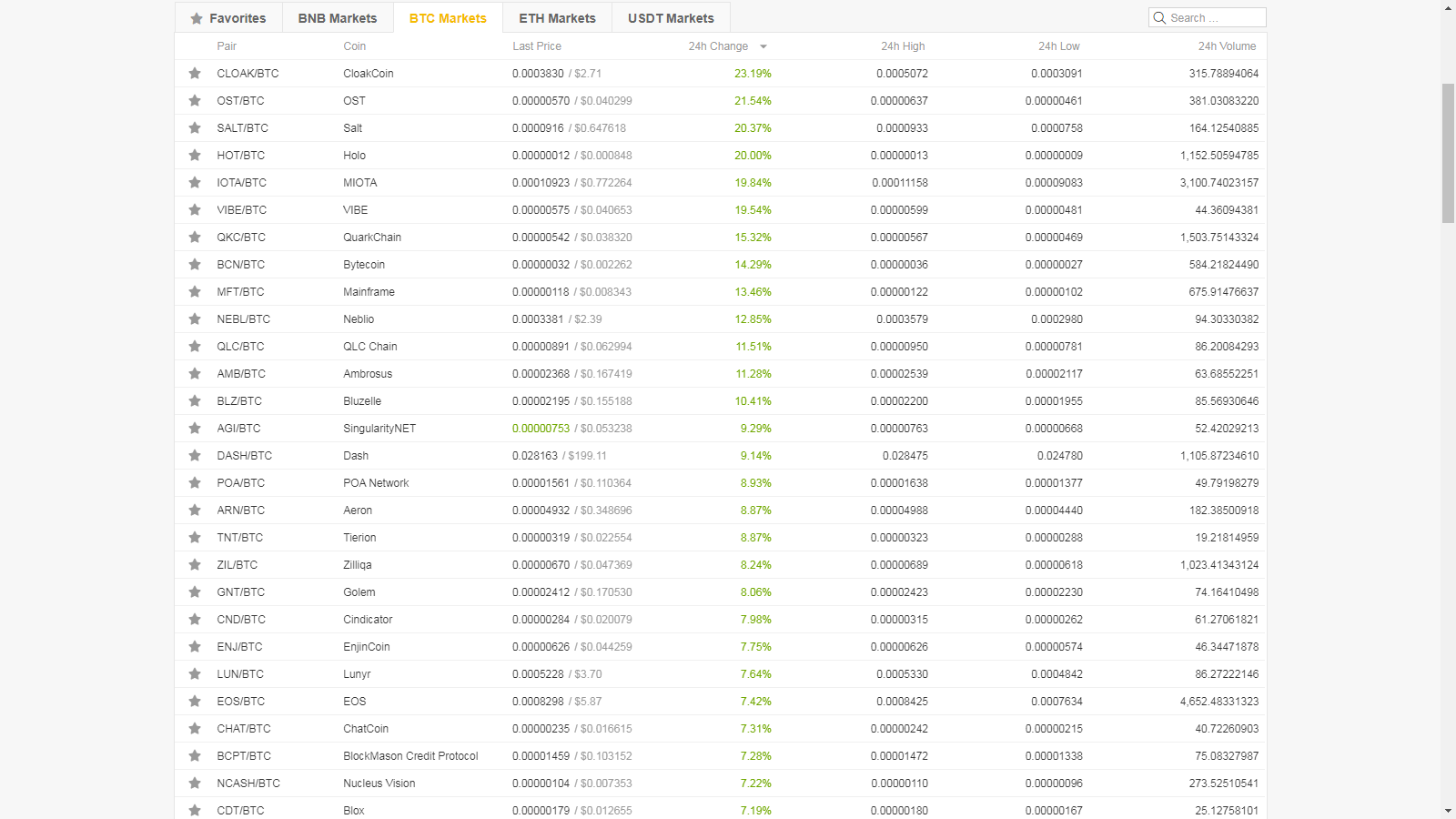Add QKC/BTC to favorites
This screenshot has height=819, width=1456.
[x=195, y=238]
